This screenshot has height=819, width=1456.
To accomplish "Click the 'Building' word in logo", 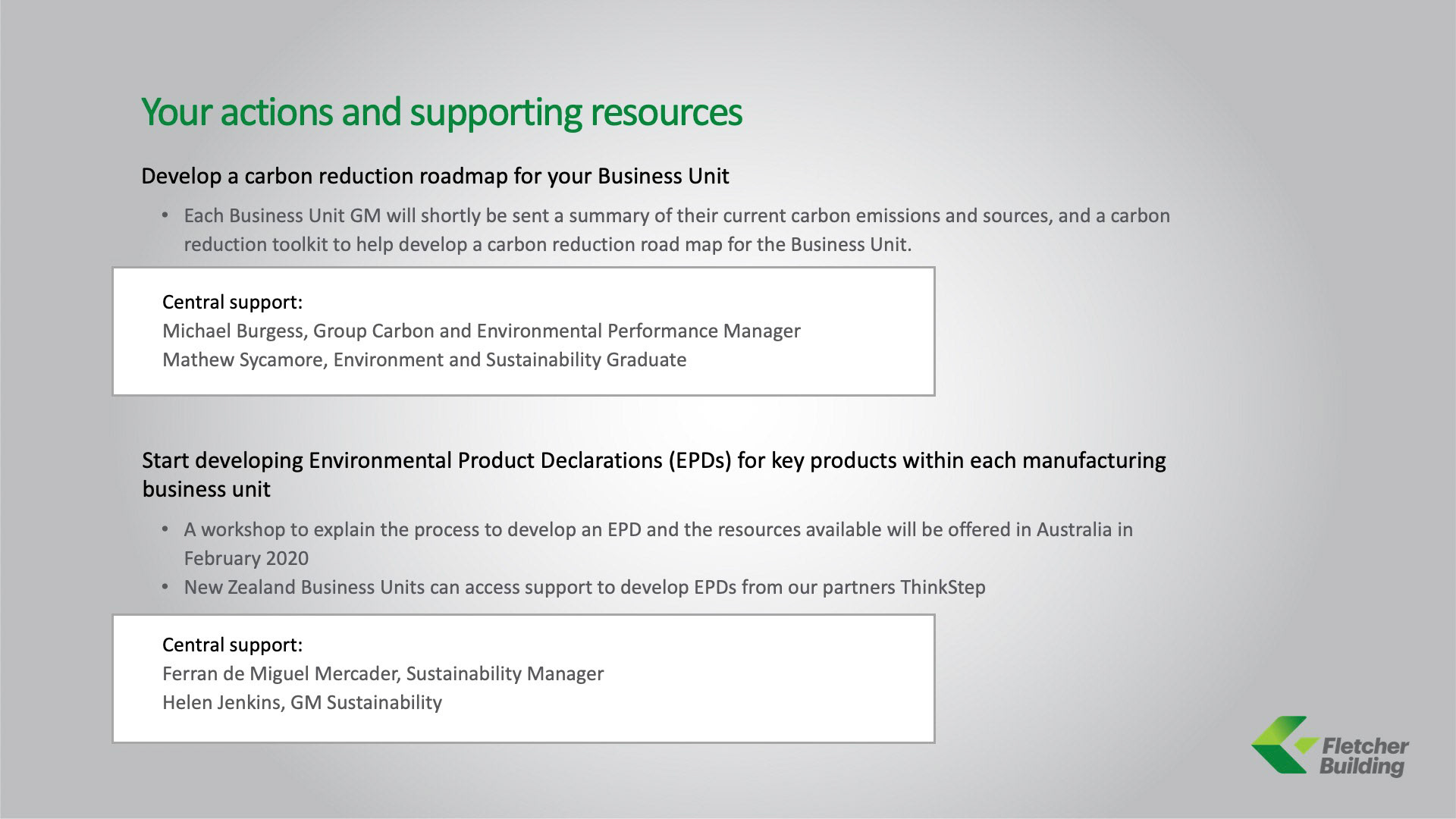I will (1362, 766).
